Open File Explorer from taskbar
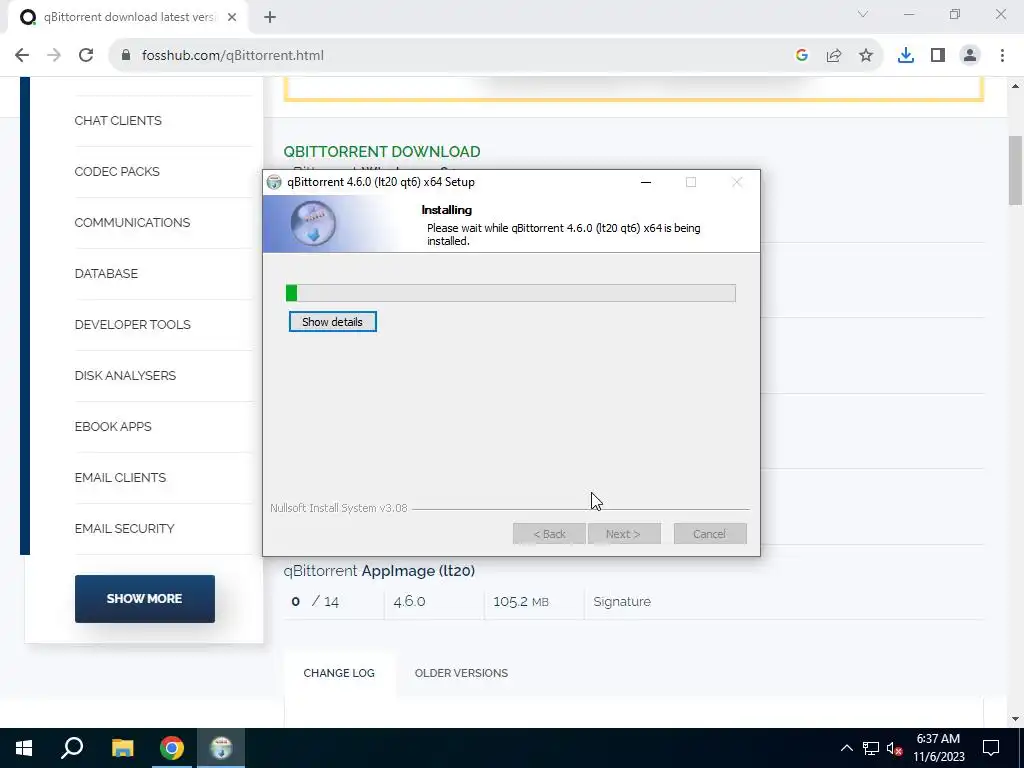The width and height of the screenshot is (1024, 768). pos(122,748)
